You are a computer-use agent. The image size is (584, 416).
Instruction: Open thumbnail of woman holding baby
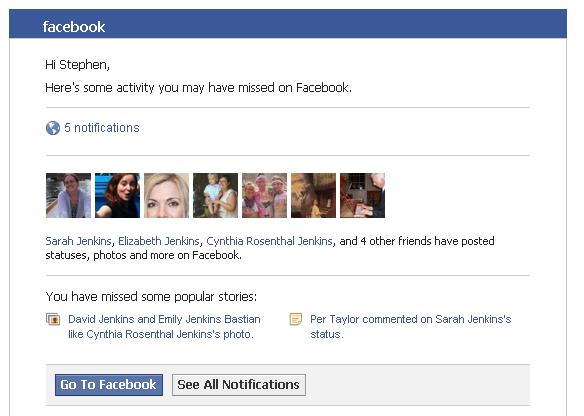(x=215, y=196)
